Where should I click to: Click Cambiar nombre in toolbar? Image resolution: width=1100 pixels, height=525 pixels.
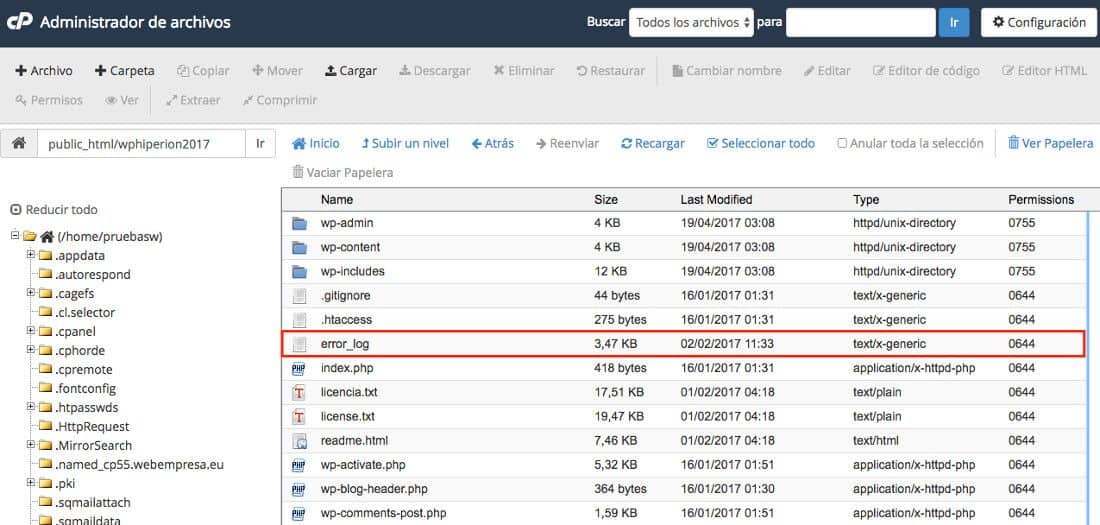tap(727, 71)
